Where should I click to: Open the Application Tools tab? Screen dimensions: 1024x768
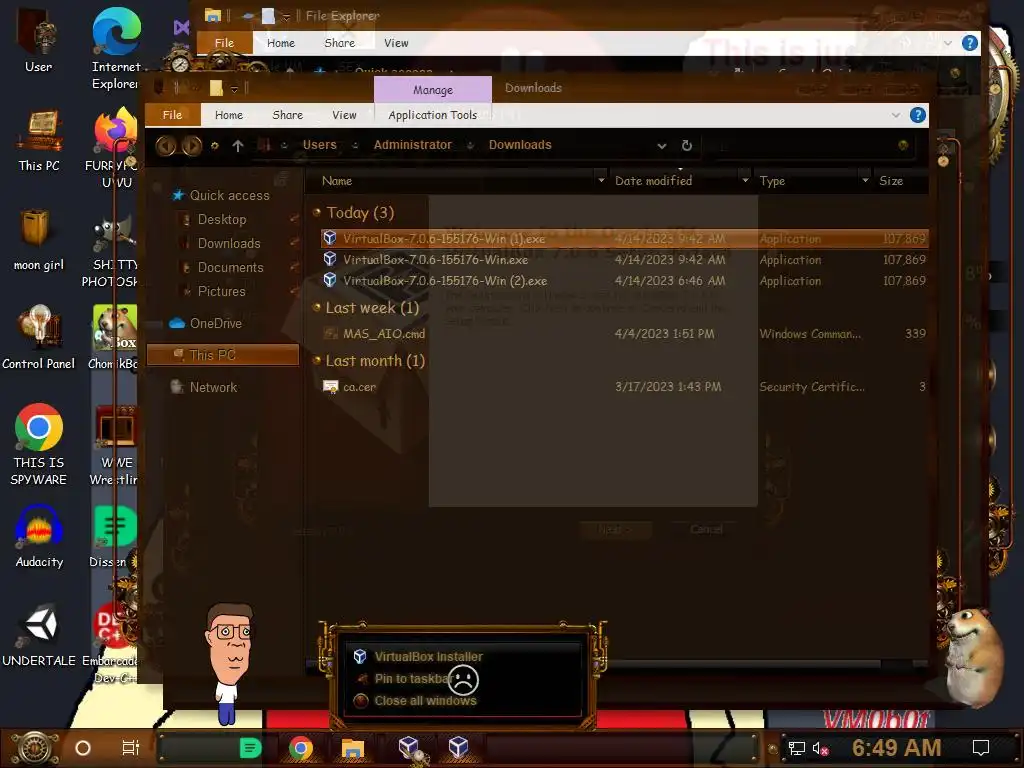point(432,115)
